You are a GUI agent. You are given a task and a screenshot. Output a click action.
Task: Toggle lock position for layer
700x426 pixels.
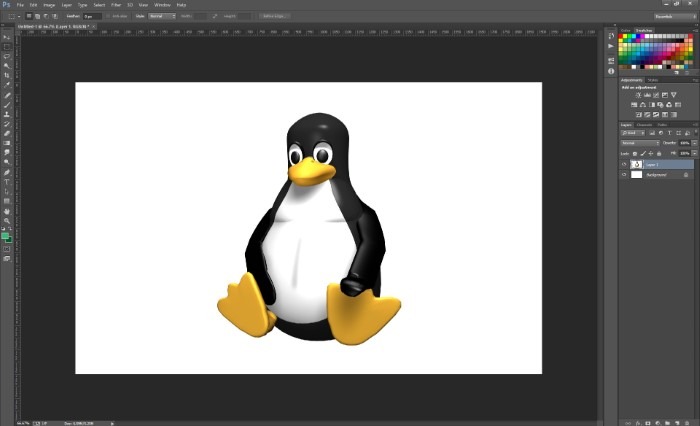651,154
